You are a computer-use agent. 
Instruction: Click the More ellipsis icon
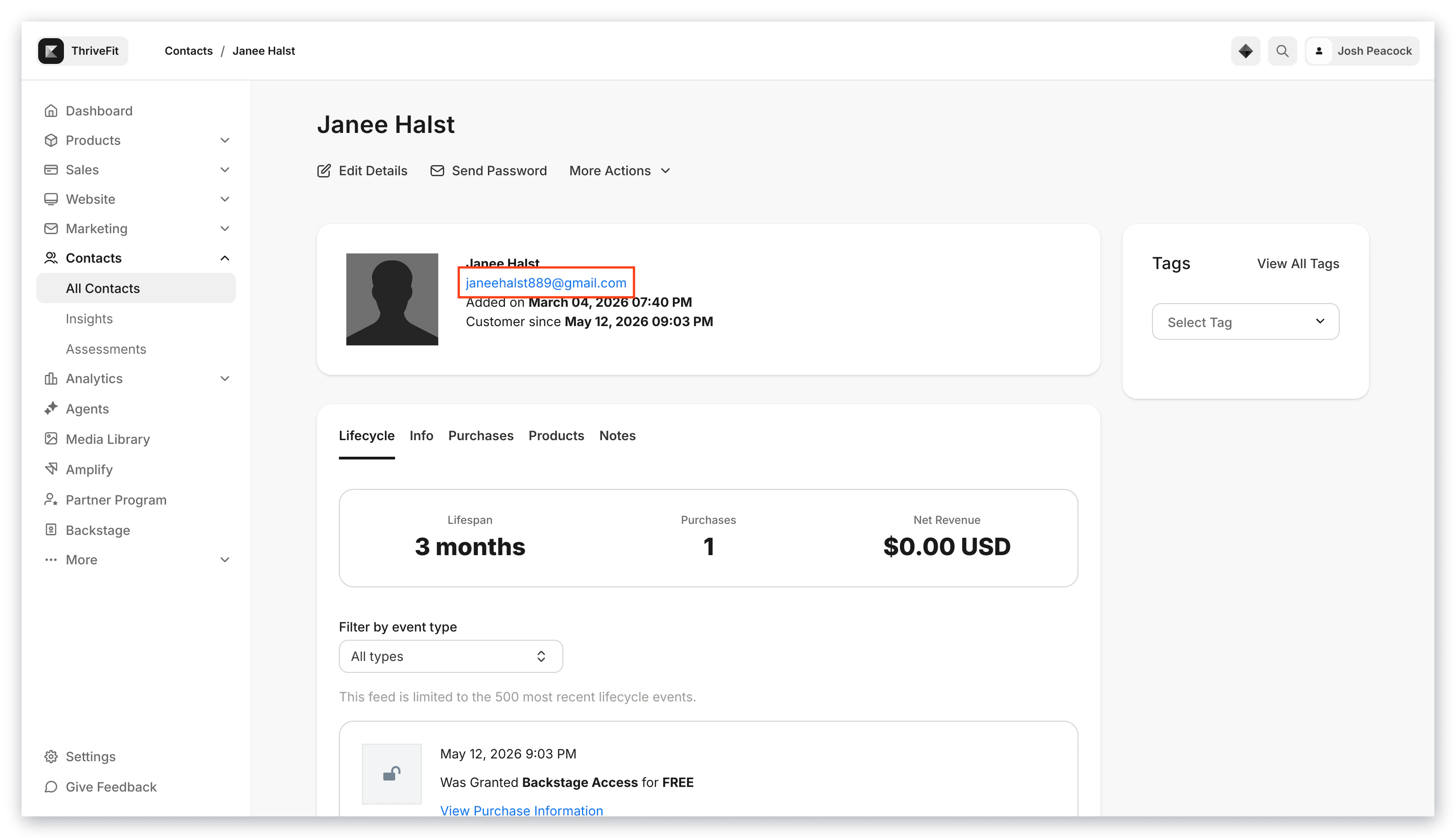51,559
